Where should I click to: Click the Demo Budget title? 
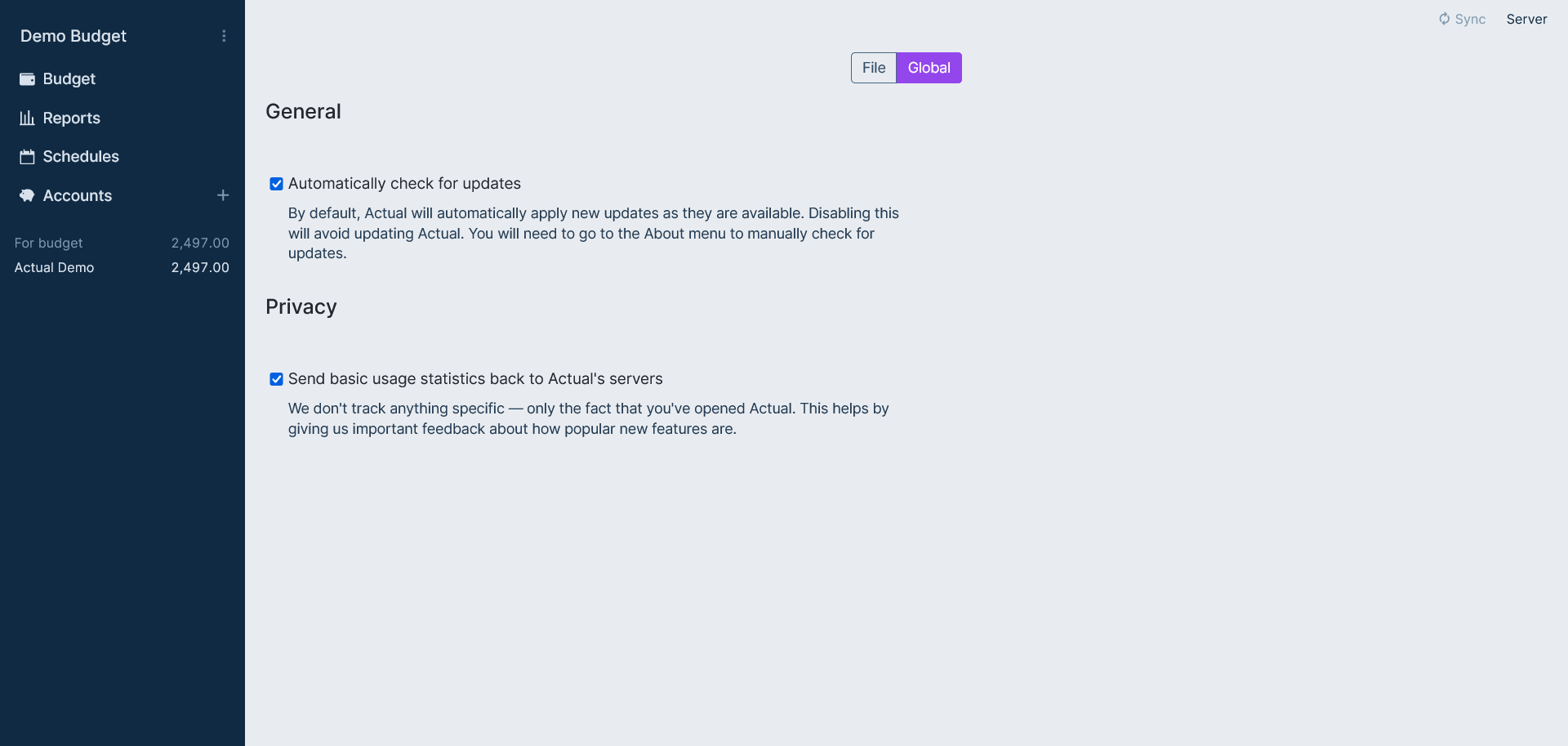pos(73,36)
